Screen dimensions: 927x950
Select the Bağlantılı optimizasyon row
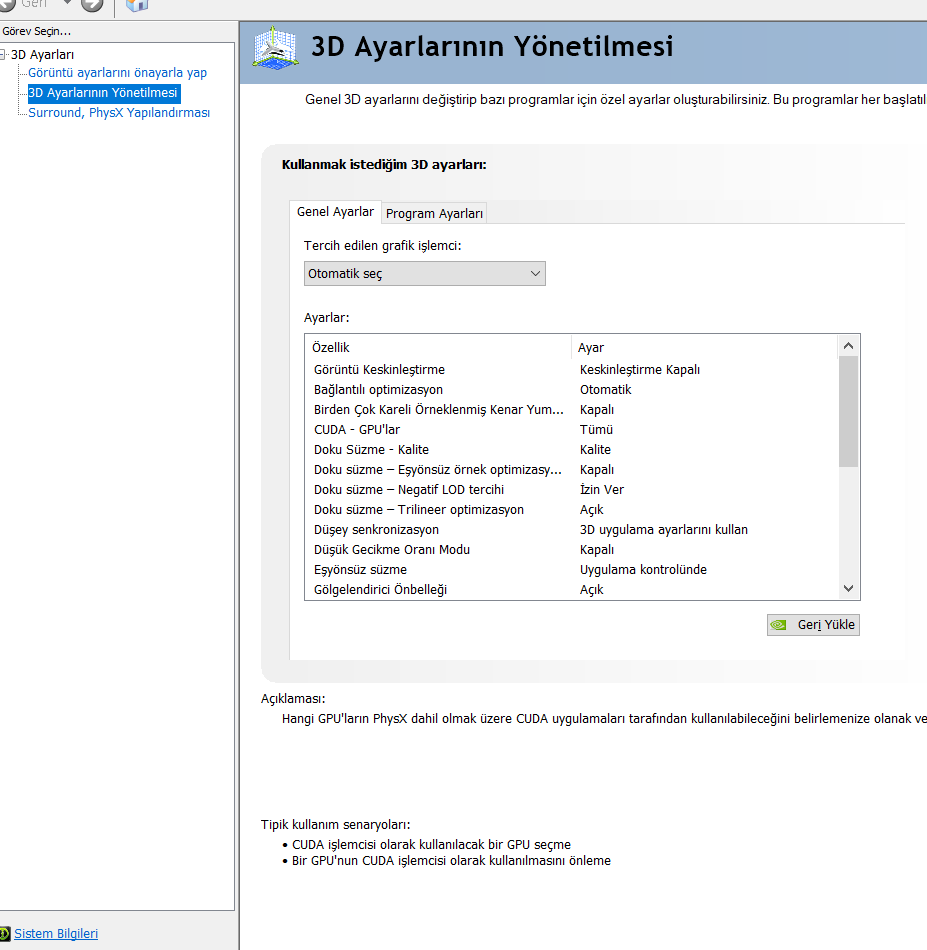click(x=572, y=390)
